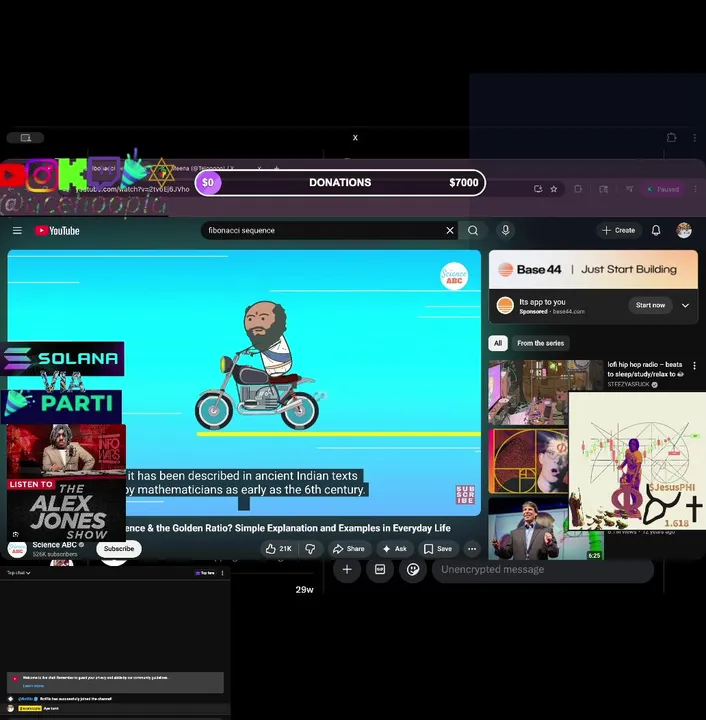Click Start now on Base44 ad
The width and height of the screenshot is (706, 720).
click(650, 305)
